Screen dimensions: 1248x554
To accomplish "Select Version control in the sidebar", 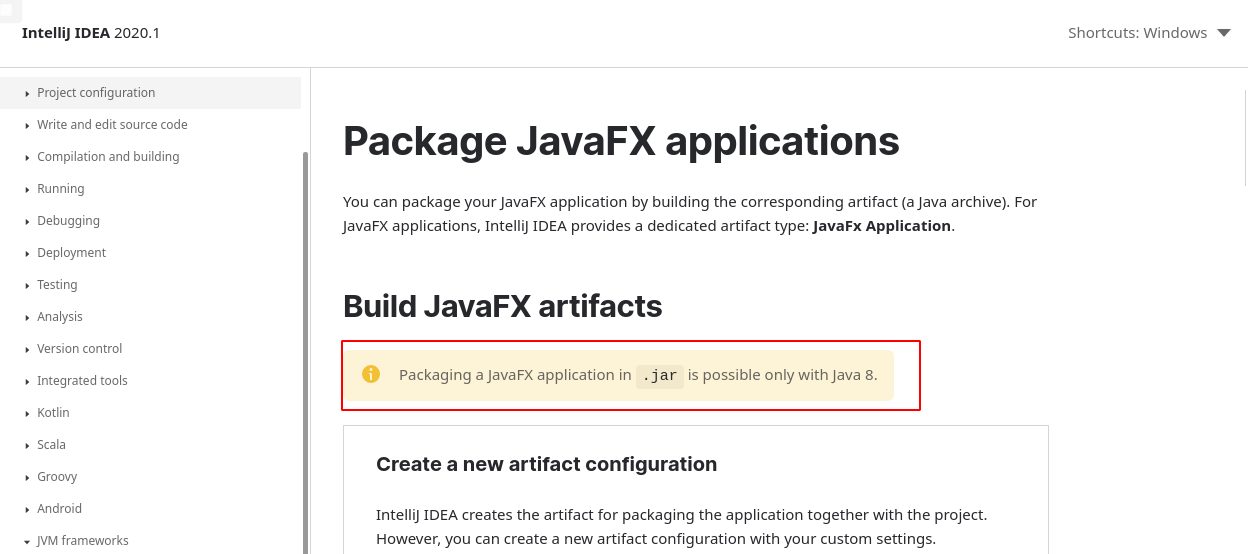I will [79, 349].
